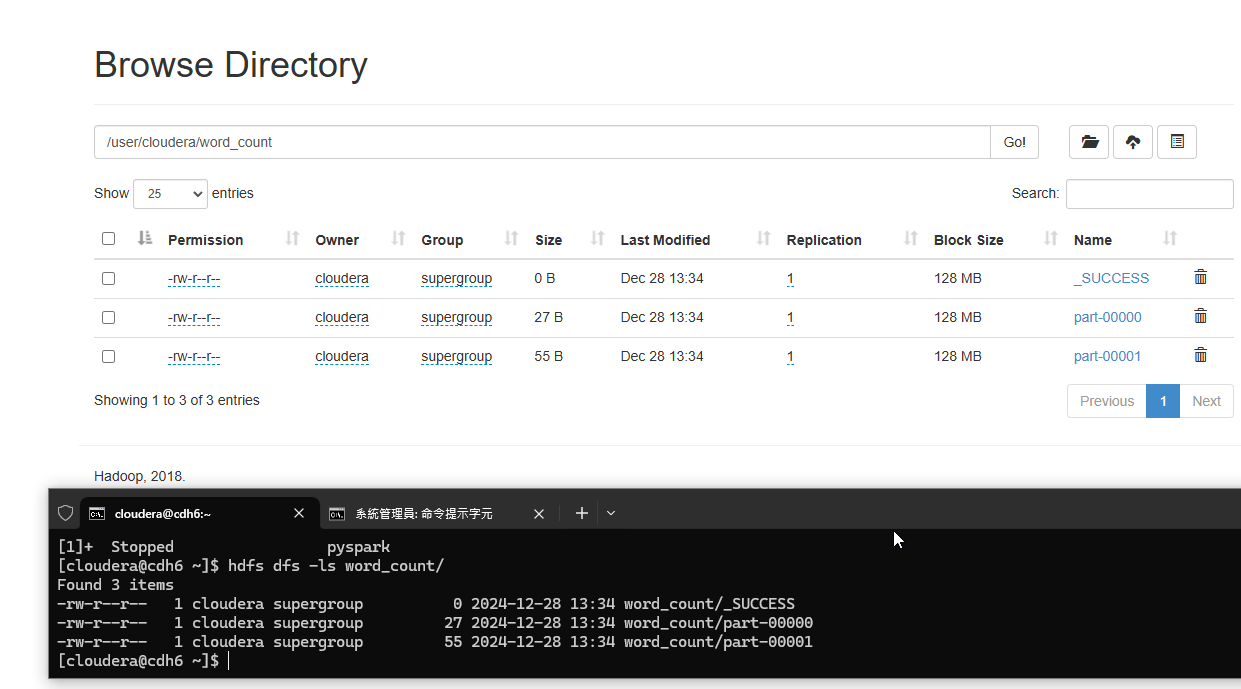
Task: Sort by Last Modified column arrows
Action: tap(764, 238)
